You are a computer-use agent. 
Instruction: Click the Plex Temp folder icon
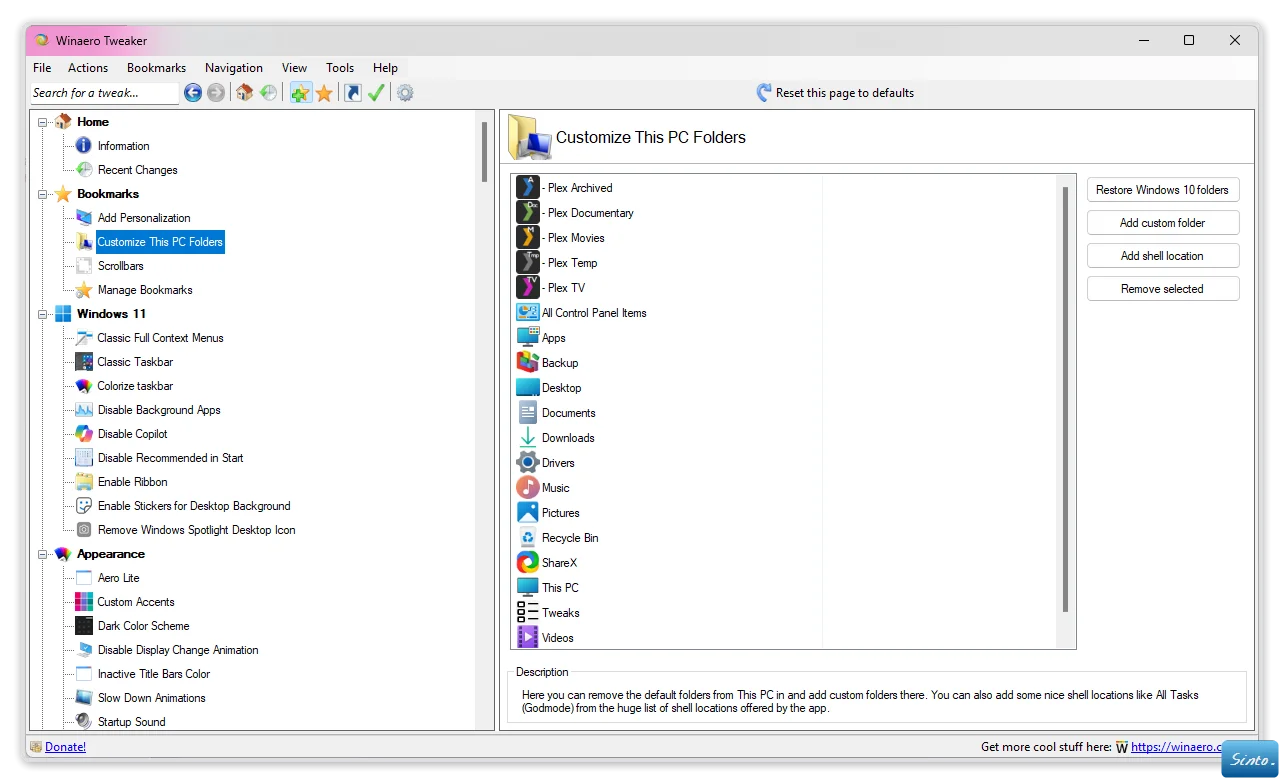click(x=528, y=262)
